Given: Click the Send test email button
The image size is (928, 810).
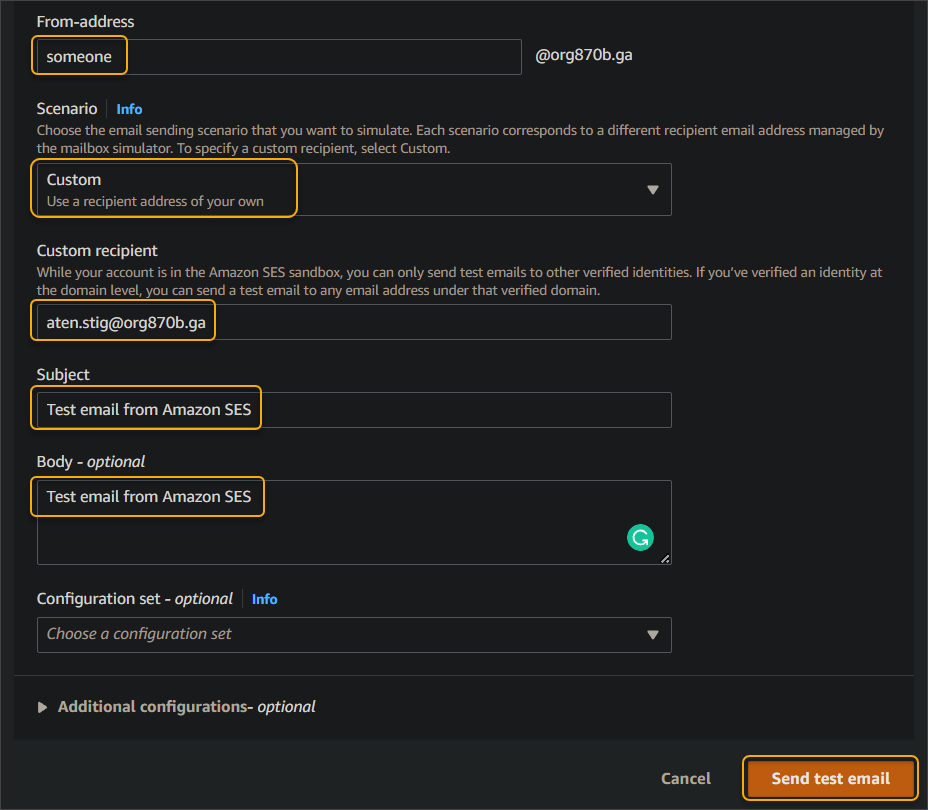Looking at the screenshot, I should (830, 778).
